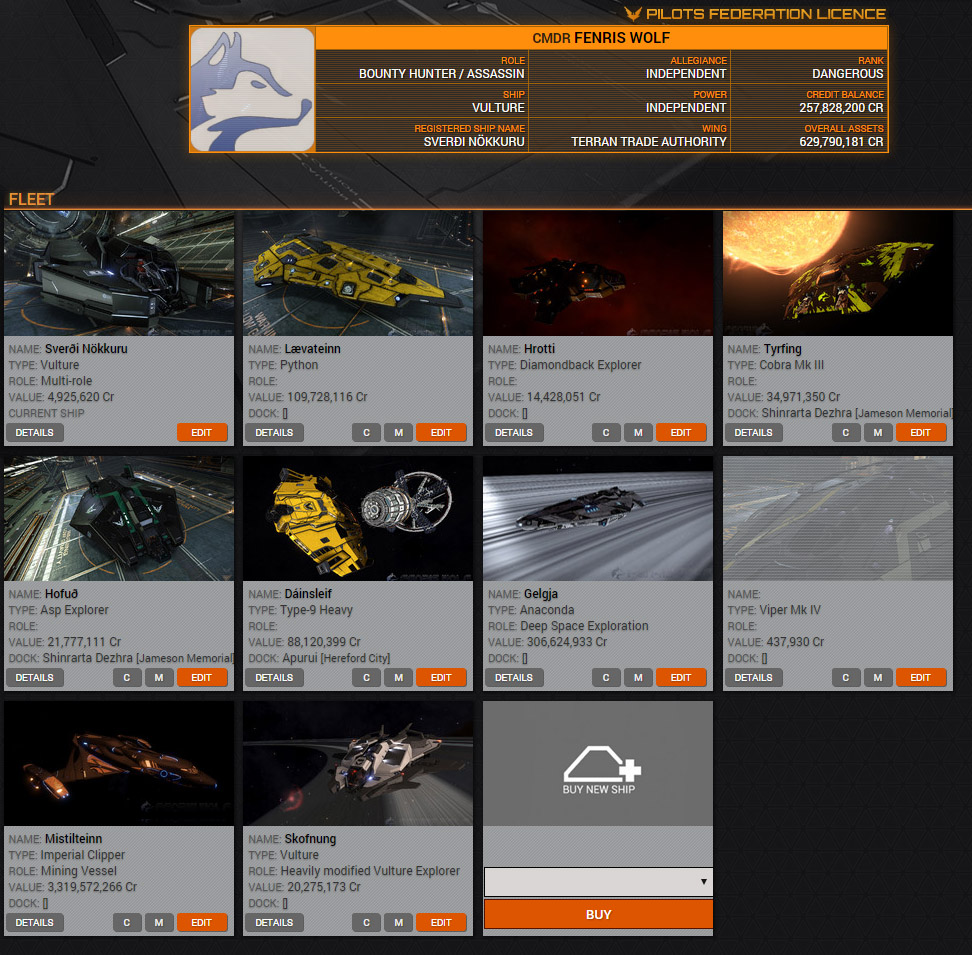Edit the Skofnung Vulture Explorer
972x955 pixels.
441,922
